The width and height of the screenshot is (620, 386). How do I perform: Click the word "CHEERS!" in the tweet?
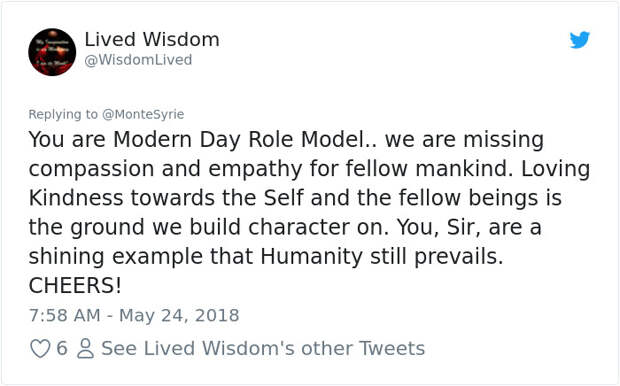tap(75, 286)
